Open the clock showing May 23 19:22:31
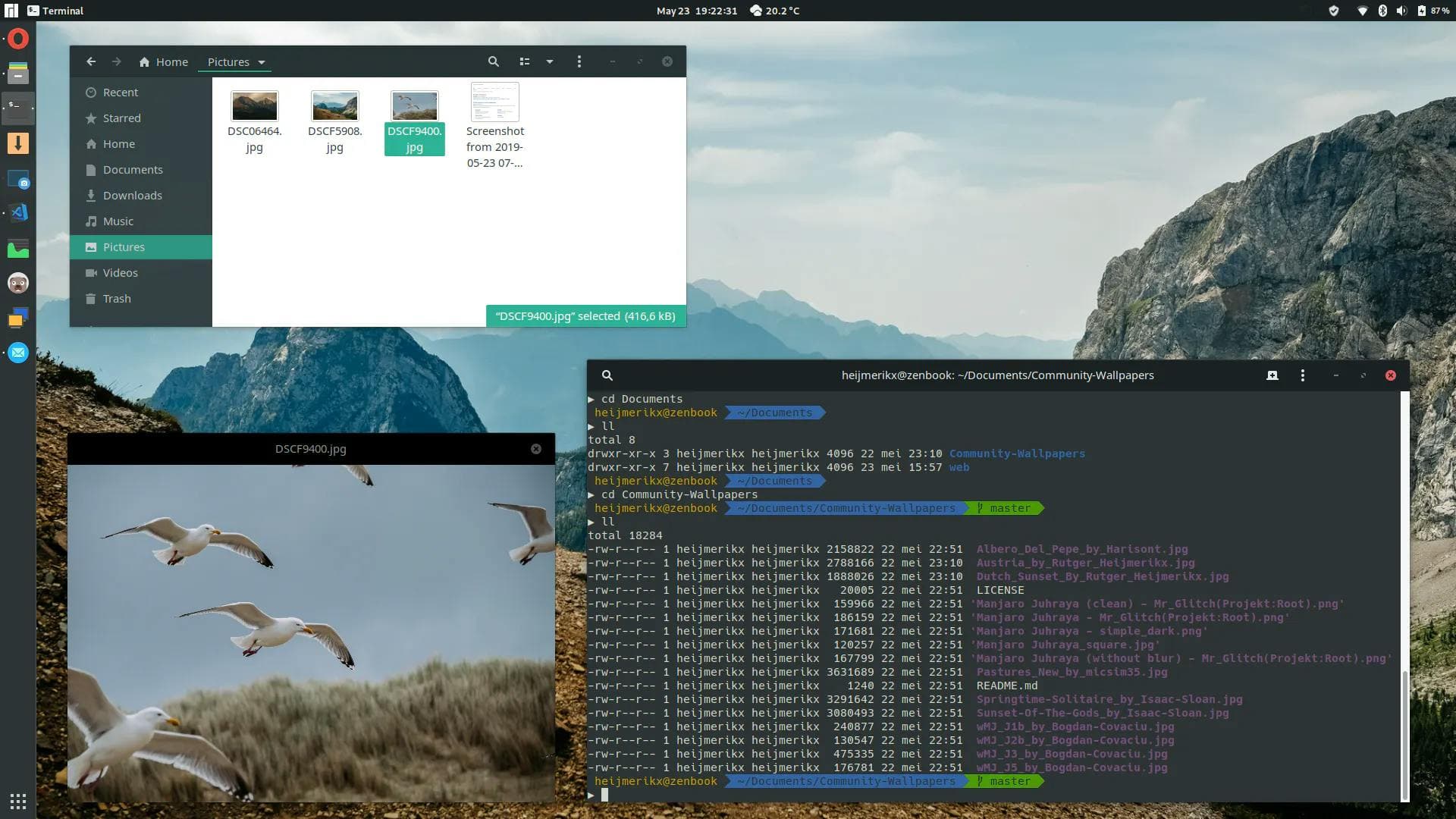Screen dimensions: 1456x819 pos(696,11)
